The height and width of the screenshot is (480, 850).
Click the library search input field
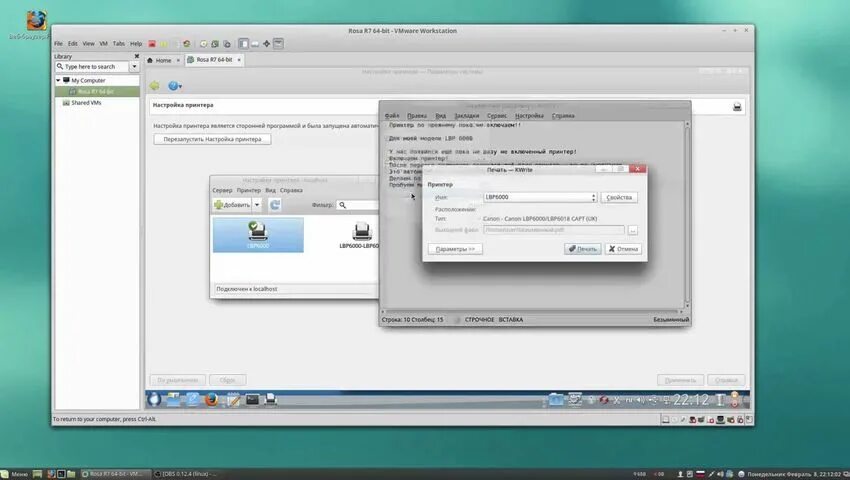(92, 66)
